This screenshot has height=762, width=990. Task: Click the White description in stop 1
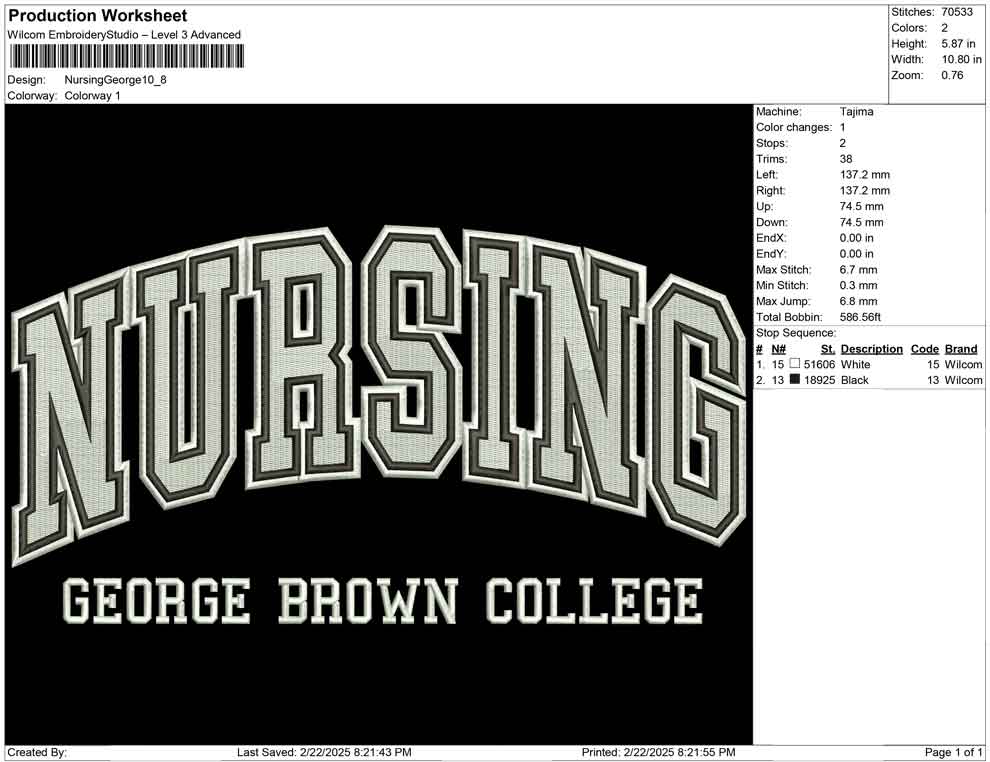pyautogui.click(x=856, y=364)
